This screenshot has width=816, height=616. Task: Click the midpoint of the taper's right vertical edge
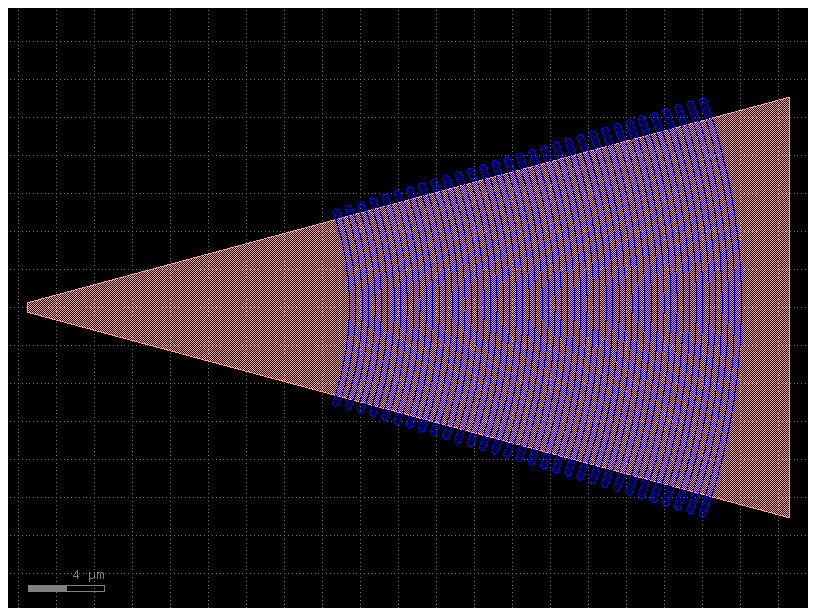tap(789, 307)
